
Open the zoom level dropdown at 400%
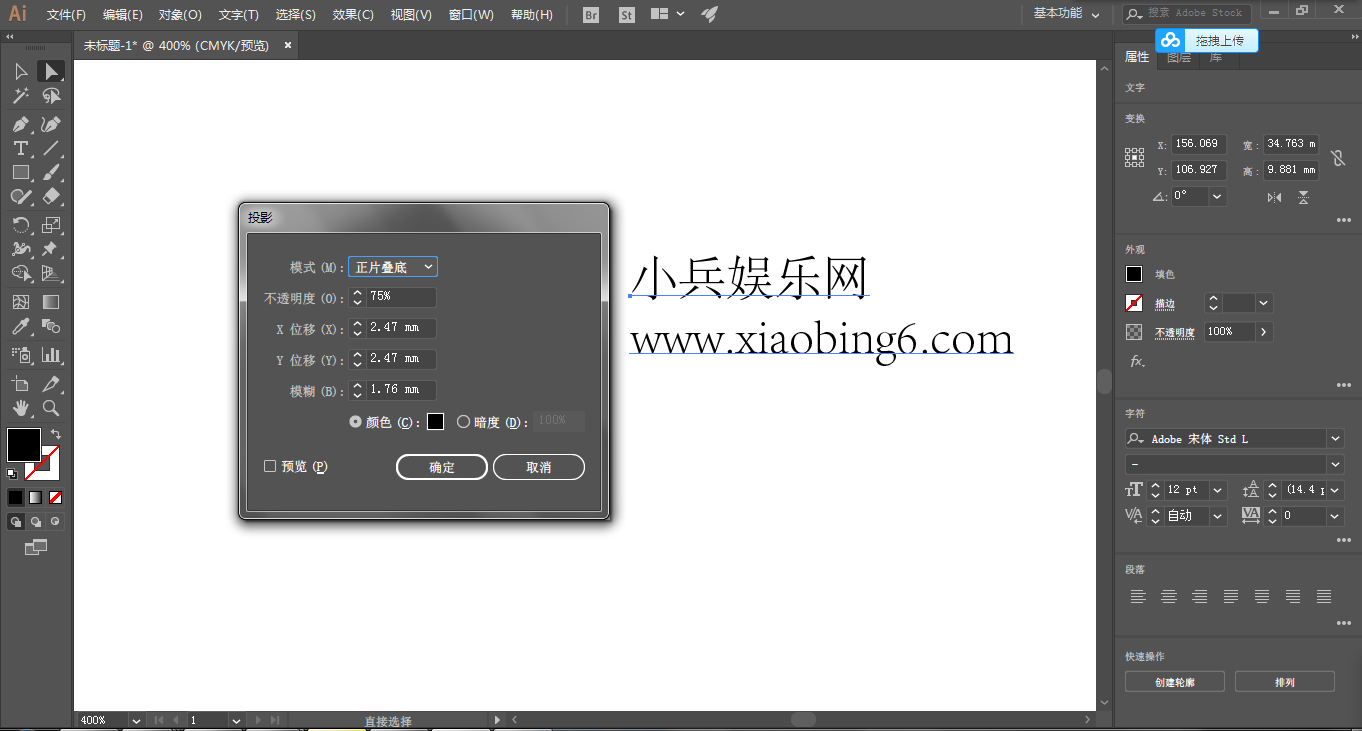135,720
